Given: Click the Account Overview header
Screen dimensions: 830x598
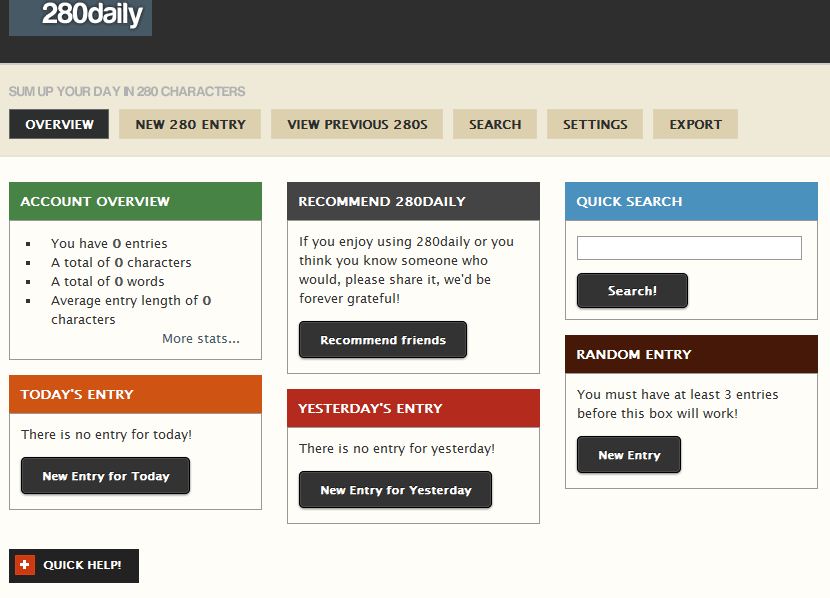Looking at the screenshot, I should (136, 202).
